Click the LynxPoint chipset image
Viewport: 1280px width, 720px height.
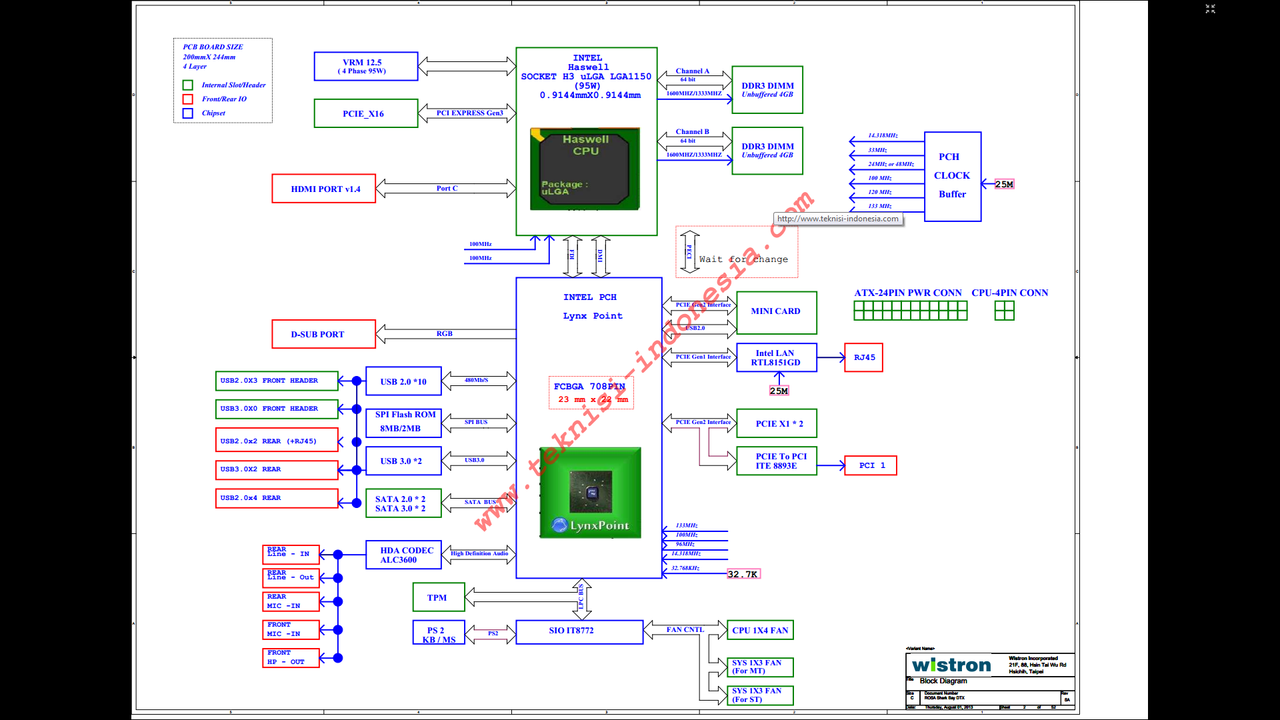pos(590,493)
